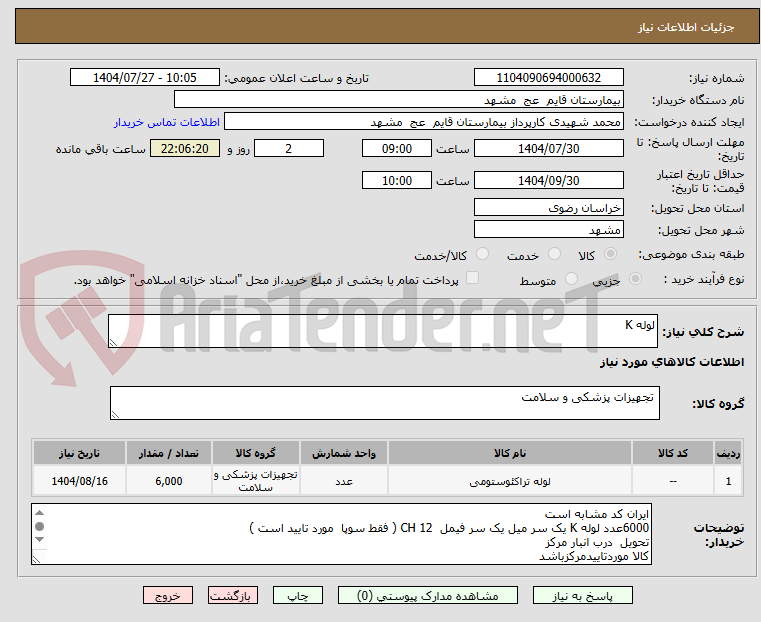The width and height of the screenshot is (761, 622).
Task: Click the goods group textarea تجهیزات پزشکی و سلامت
Action: (x=384, y=403)
